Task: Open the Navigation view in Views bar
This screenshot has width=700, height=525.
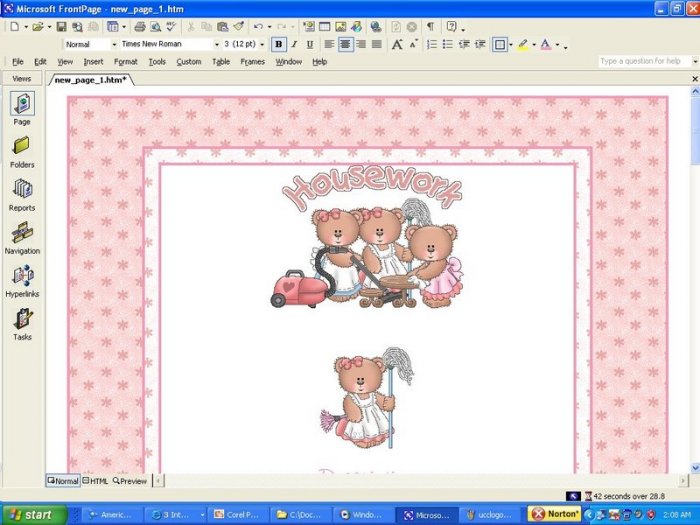Action: point(22,238)
